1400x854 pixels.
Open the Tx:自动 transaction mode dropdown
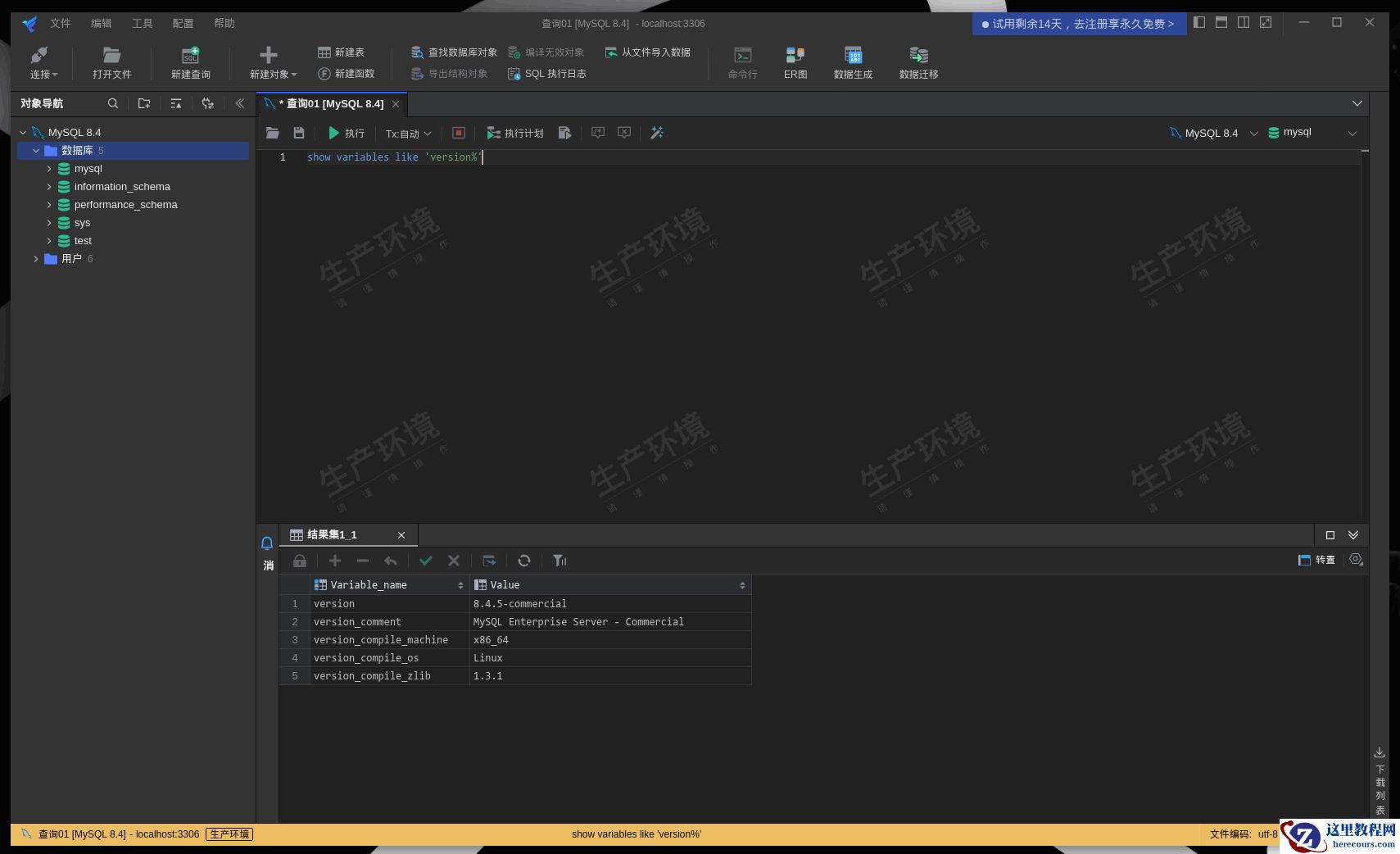[408, 134]
